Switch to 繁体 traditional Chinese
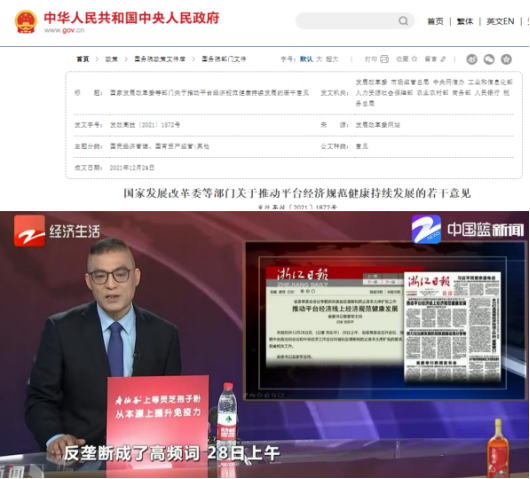 [465, 21]
